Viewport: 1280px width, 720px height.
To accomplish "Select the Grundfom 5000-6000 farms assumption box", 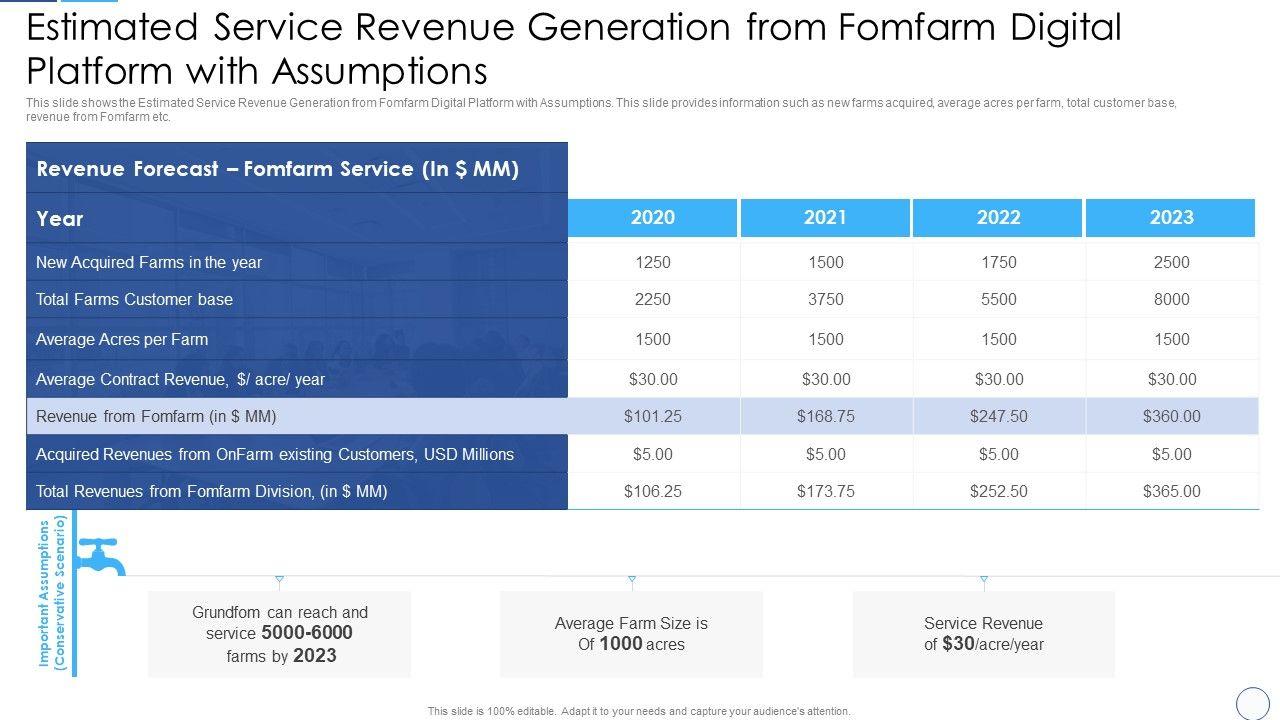I will tap(280, 634).
